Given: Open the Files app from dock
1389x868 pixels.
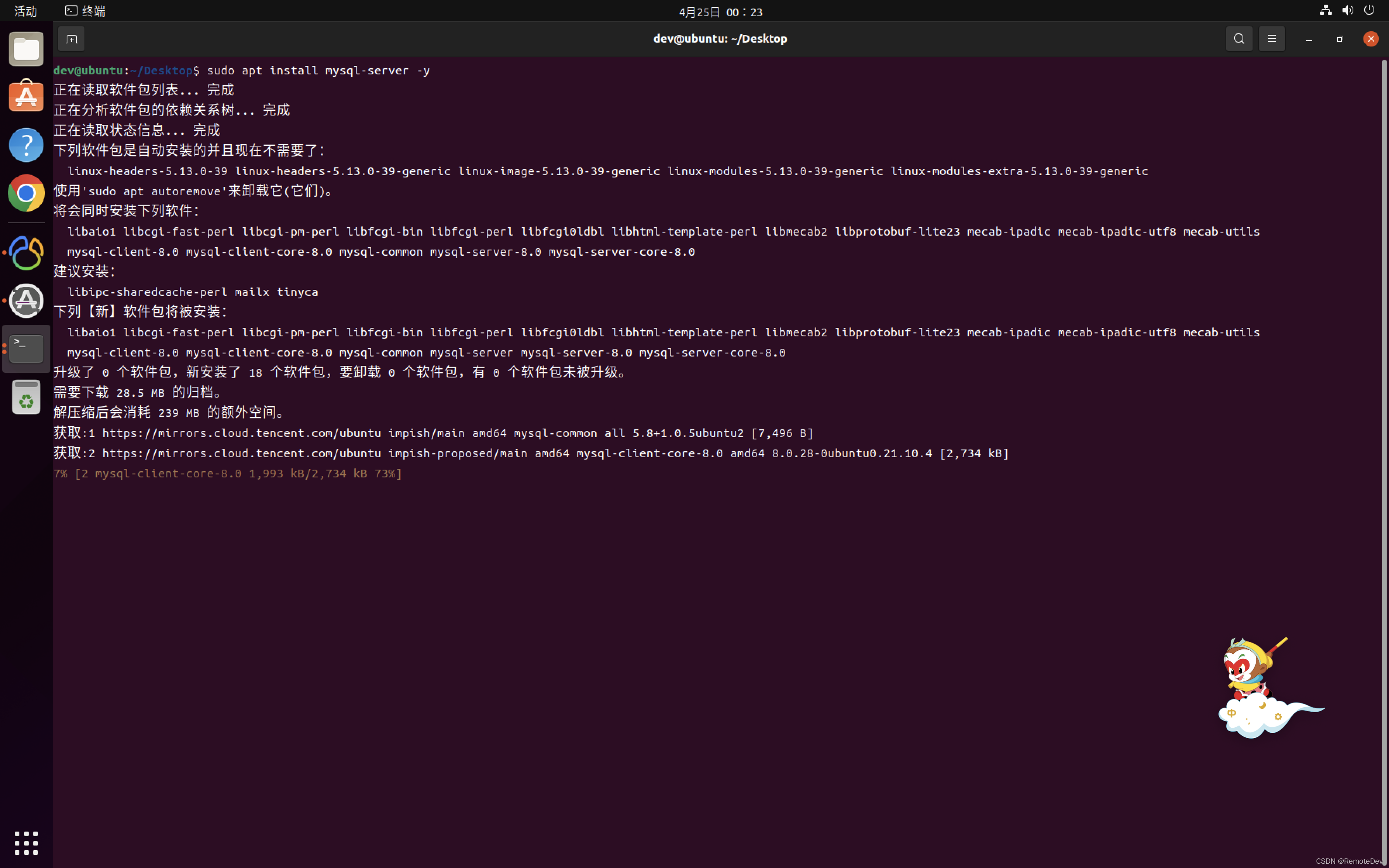Looking at the screenshot, I should [26, 49].
